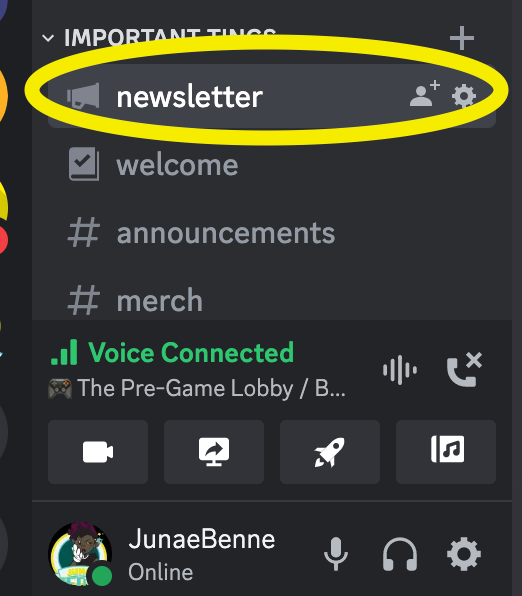Edit newsletter channel settings gear
522x596 pixels.
pos(464,96)
